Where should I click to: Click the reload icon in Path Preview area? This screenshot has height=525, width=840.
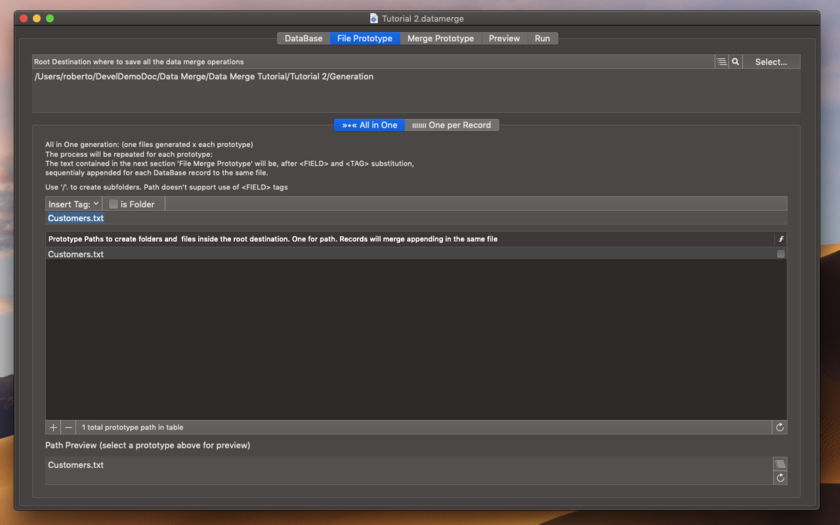780,478
